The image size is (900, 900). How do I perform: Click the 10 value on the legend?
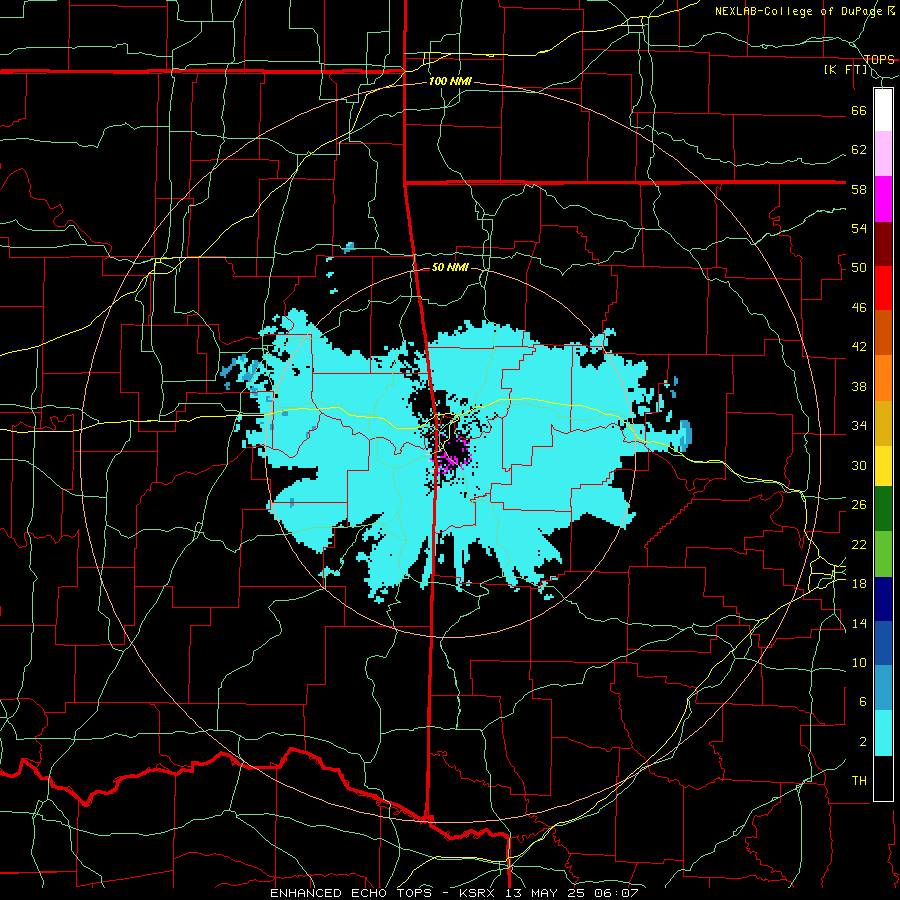pos(859,663)
